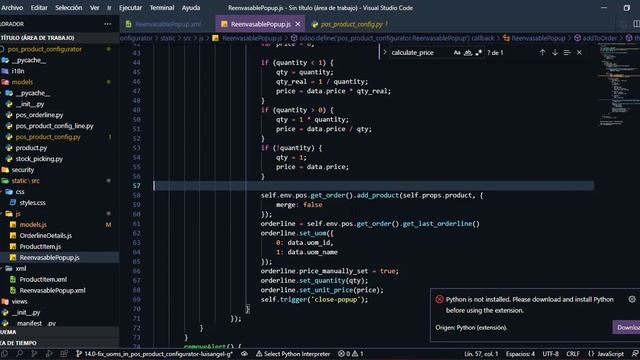Image resolution: width=640 pixels, height=360 pixels.
Task: Switch to pos_product_config.py editor tab
Action: (x=351, y=24)
